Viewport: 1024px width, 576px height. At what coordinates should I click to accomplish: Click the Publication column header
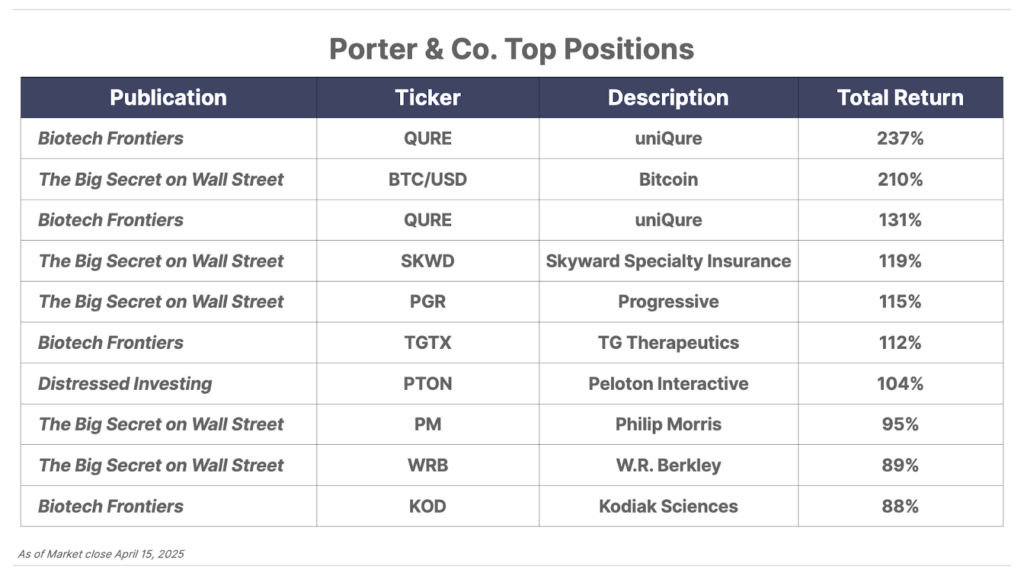point(168,97)
